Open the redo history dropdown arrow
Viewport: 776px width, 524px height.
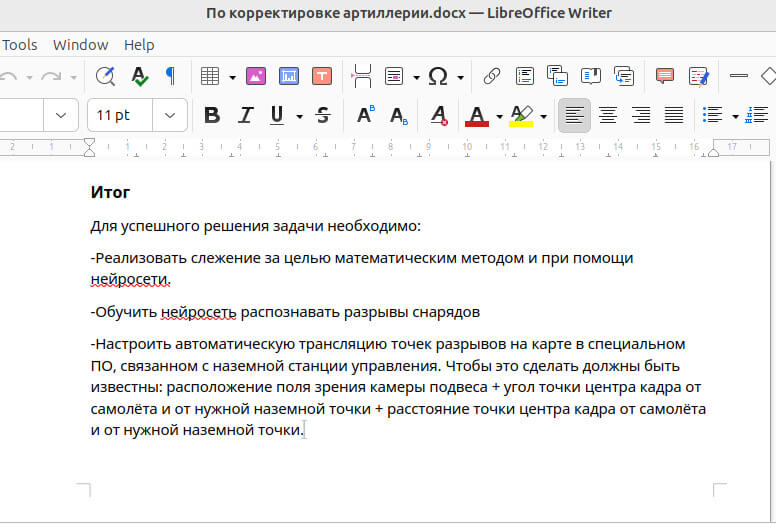(x=73, y=77)
